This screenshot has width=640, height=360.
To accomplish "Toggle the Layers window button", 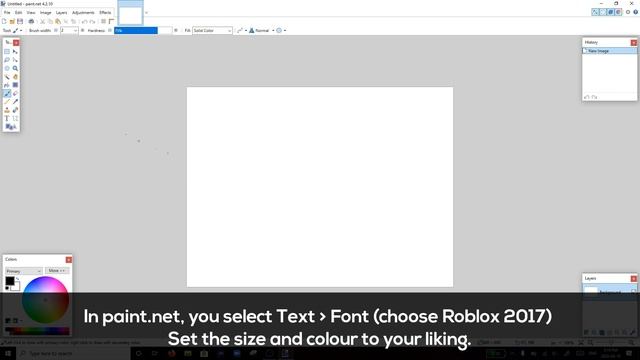I will (611, 12).
